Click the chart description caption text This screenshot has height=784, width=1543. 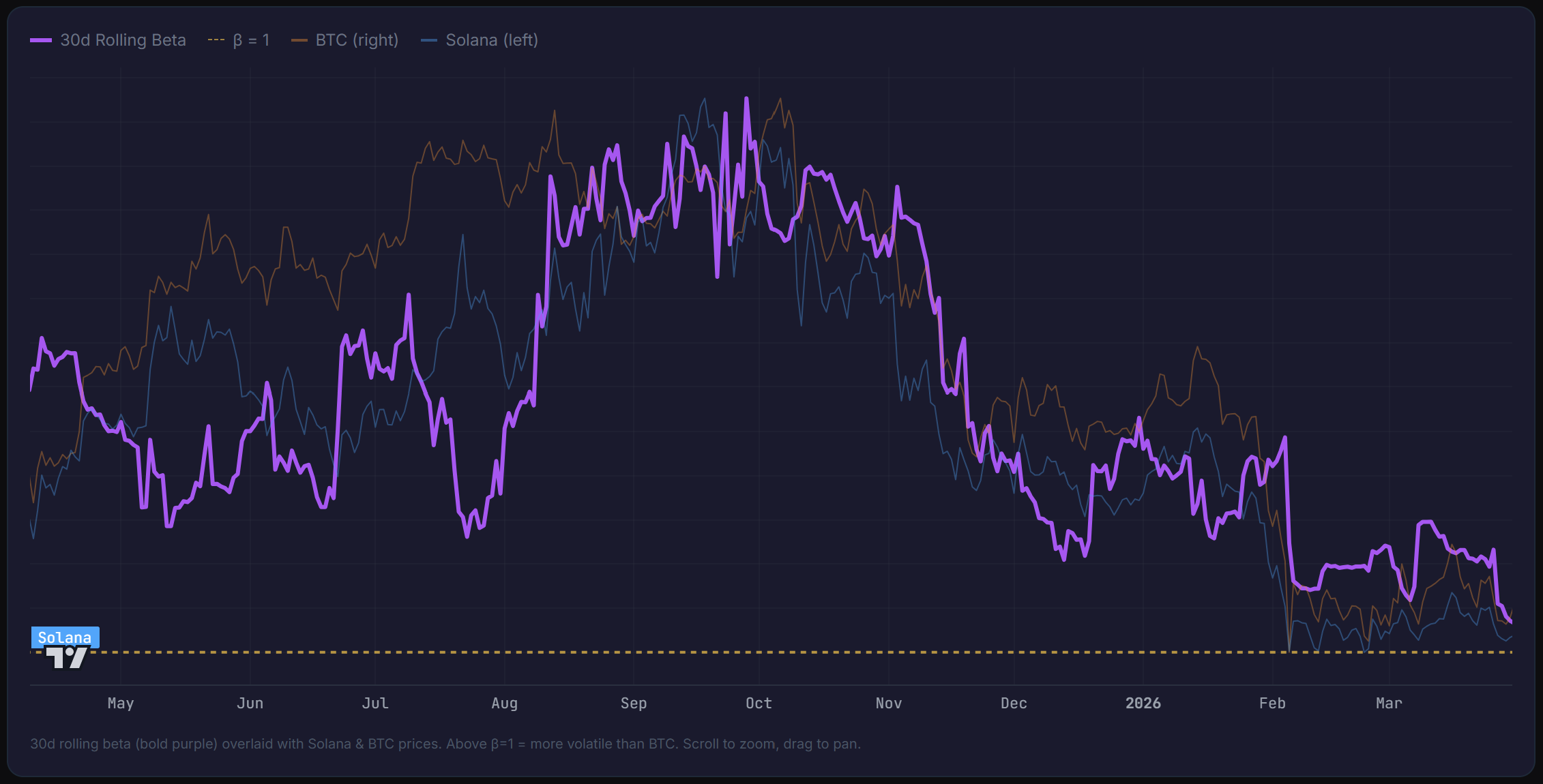(445, 744)
